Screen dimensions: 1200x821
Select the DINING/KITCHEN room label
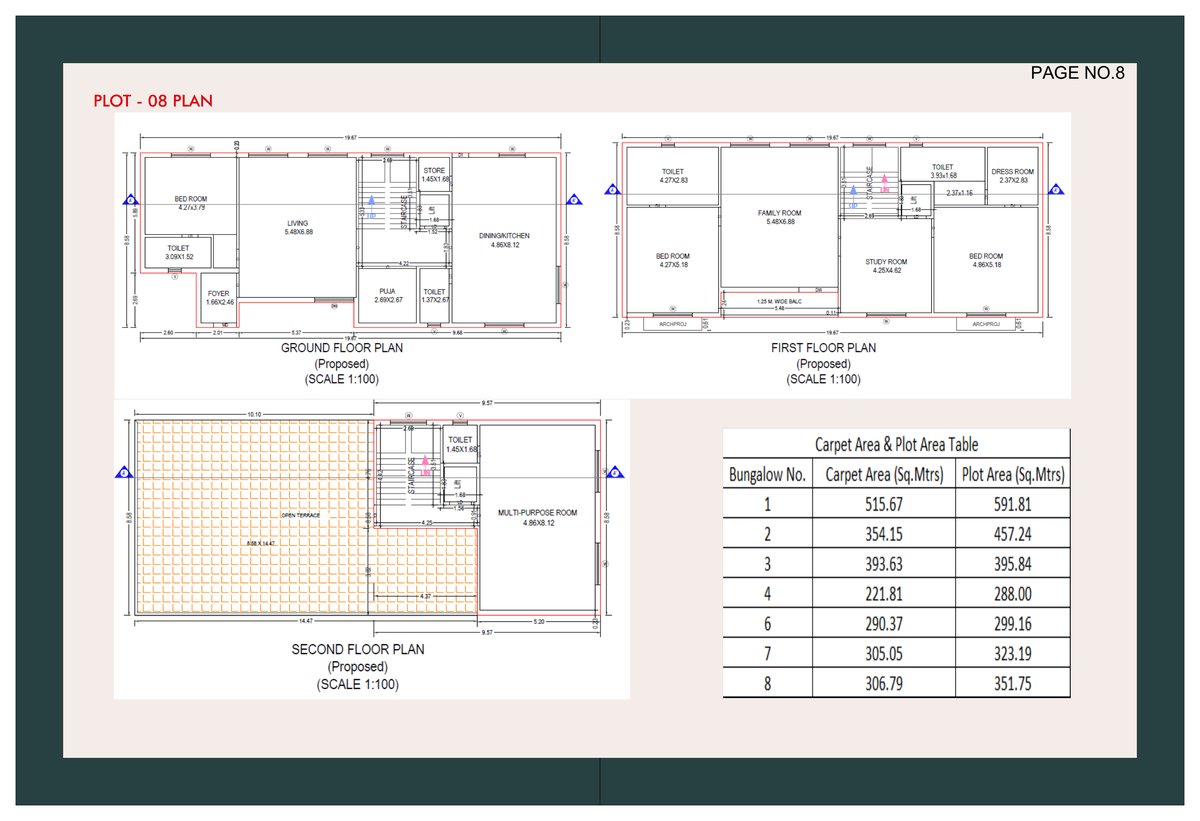click(504, 240)
